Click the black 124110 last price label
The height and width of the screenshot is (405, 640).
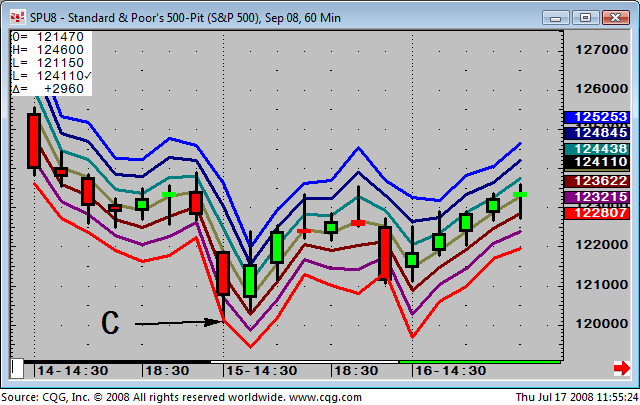point(596,162)
